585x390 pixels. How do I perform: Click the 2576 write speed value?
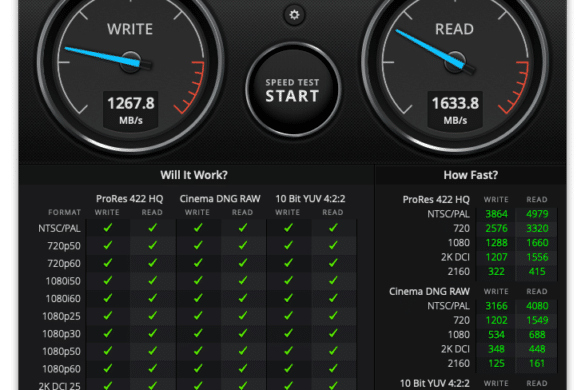(x=496, y=228)
